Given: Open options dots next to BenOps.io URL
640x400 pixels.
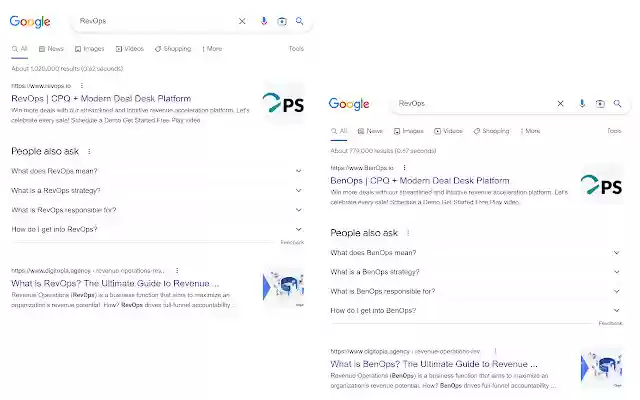Looking at the screenshot, I should pos(404,168).
